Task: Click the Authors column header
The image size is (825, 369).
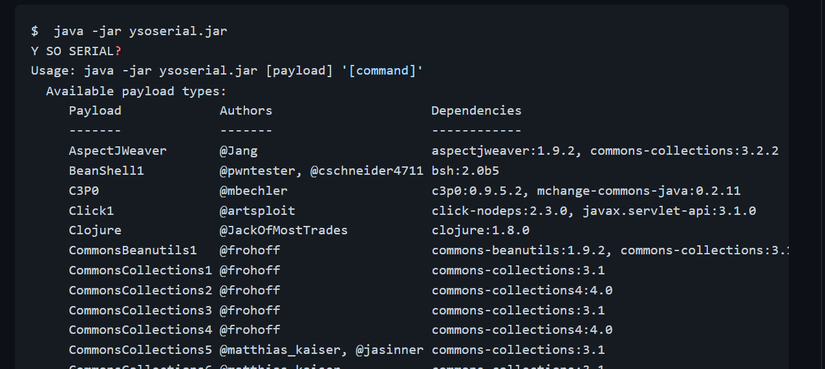Action: (246, 111)
